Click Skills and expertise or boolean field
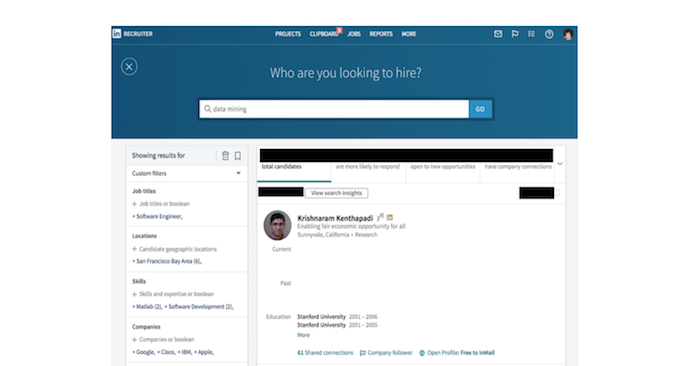The width and height of the screenshot is (700, 366). [176, 294]
